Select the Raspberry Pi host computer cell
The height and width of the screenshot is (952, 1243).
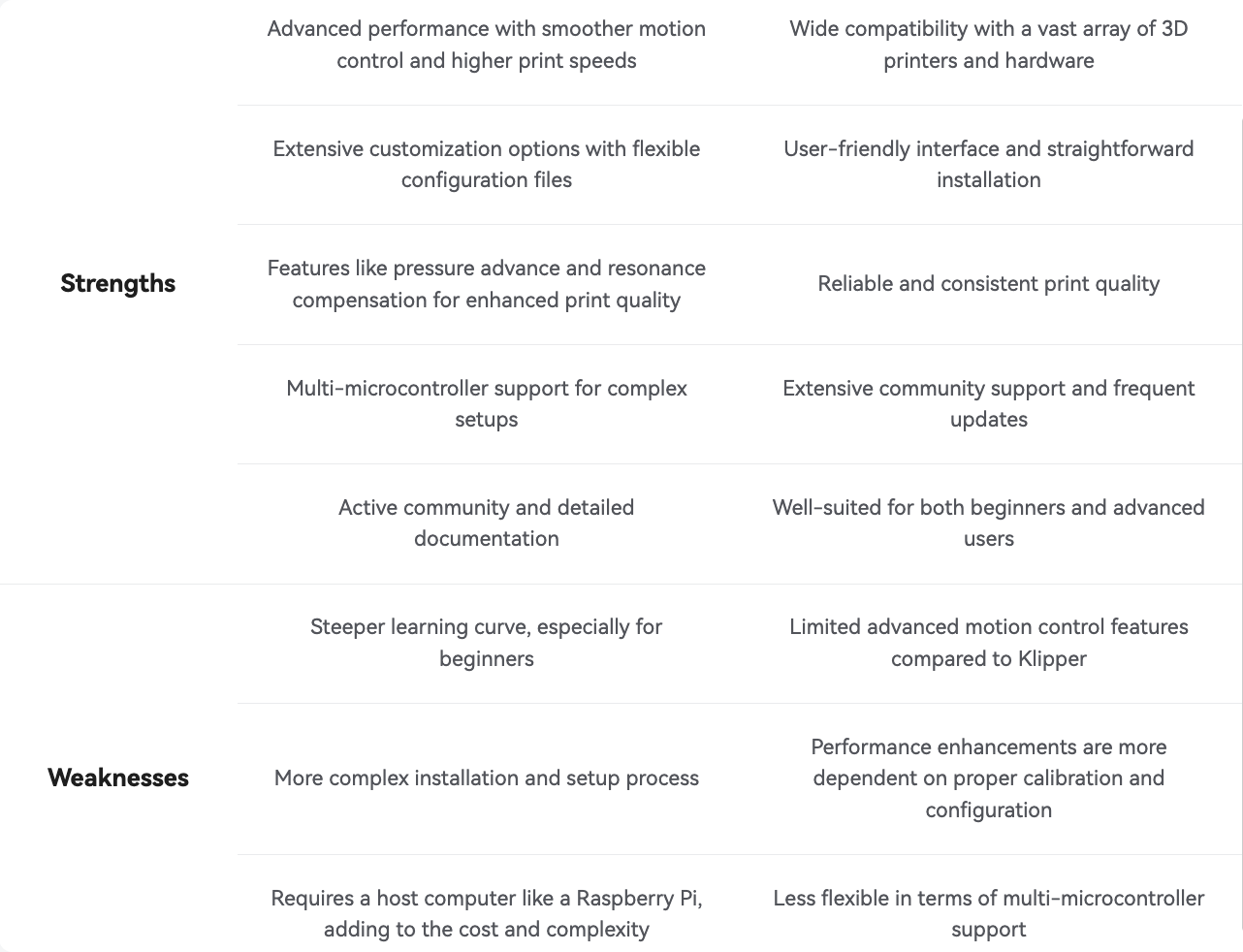point(487,913)
